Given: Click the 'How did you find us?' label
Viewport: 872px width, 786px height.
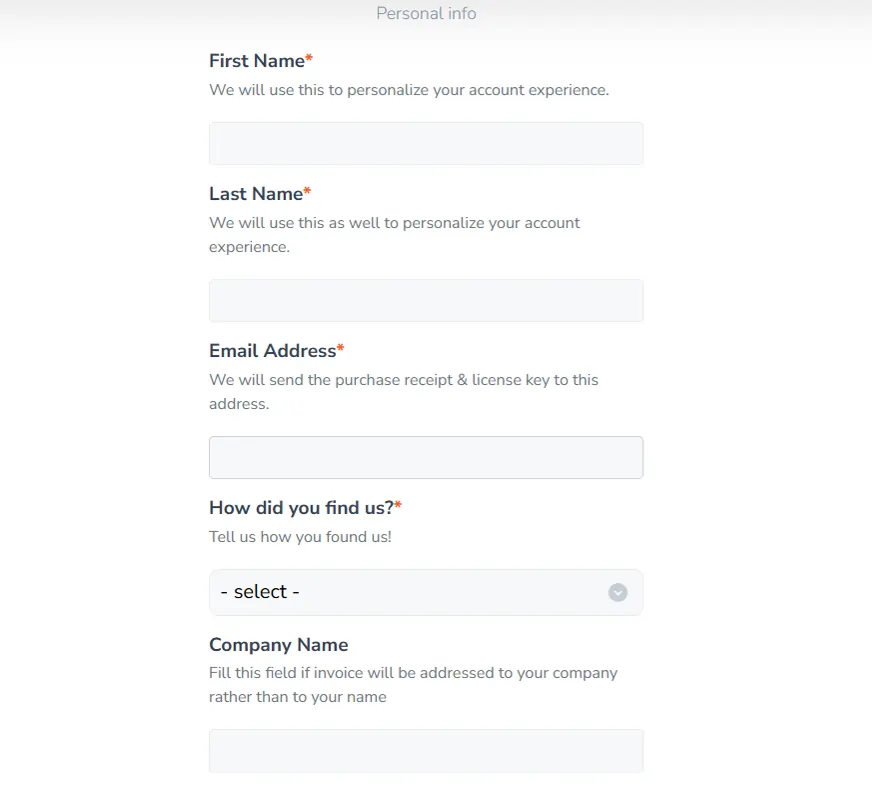Looking at the screenshot, I should pos(297,507).
